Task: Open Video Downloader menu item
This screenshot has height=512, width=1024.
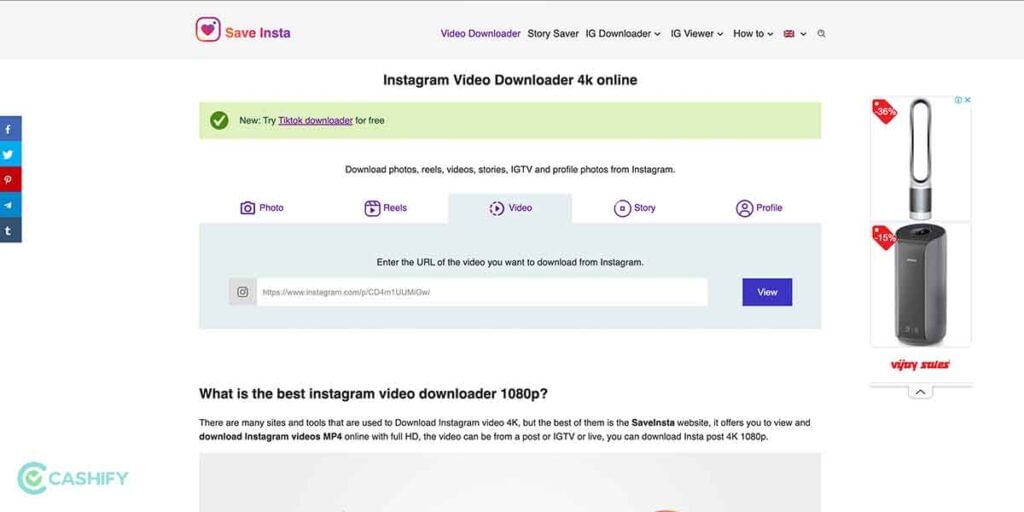Action: [481, 34]
